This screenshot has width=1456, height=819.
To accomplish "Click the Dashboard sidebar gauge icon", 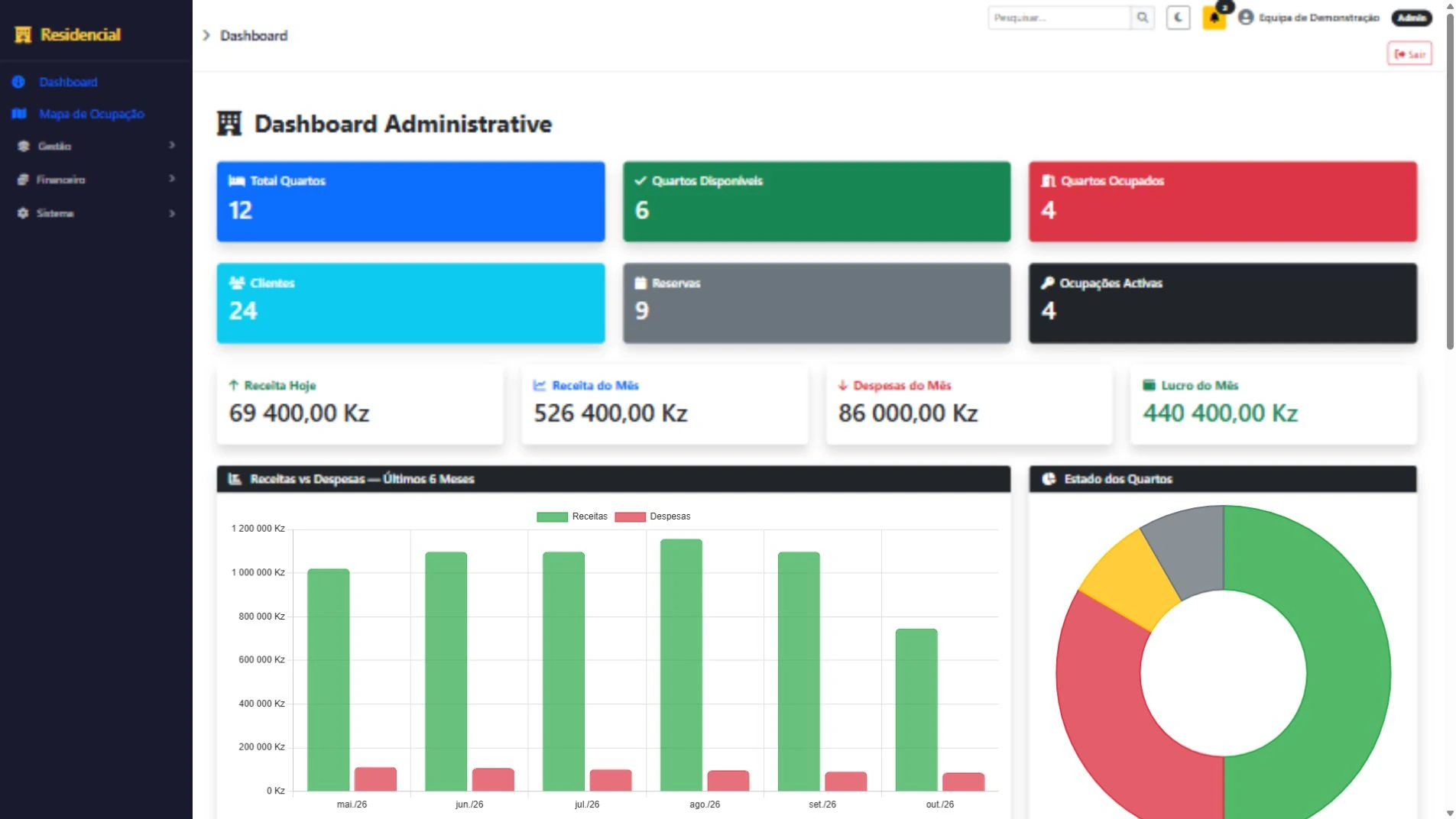I will pyautogui.click(x=18, y=82).
